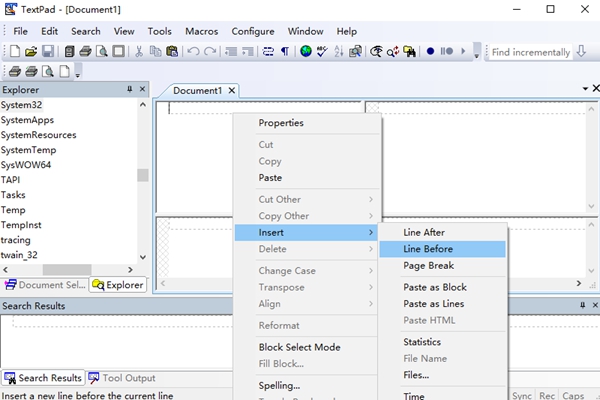This screenshot has width=600, height=400.
Task: Switch to the Tool Output tab
Action: click(x=122, y=378)
